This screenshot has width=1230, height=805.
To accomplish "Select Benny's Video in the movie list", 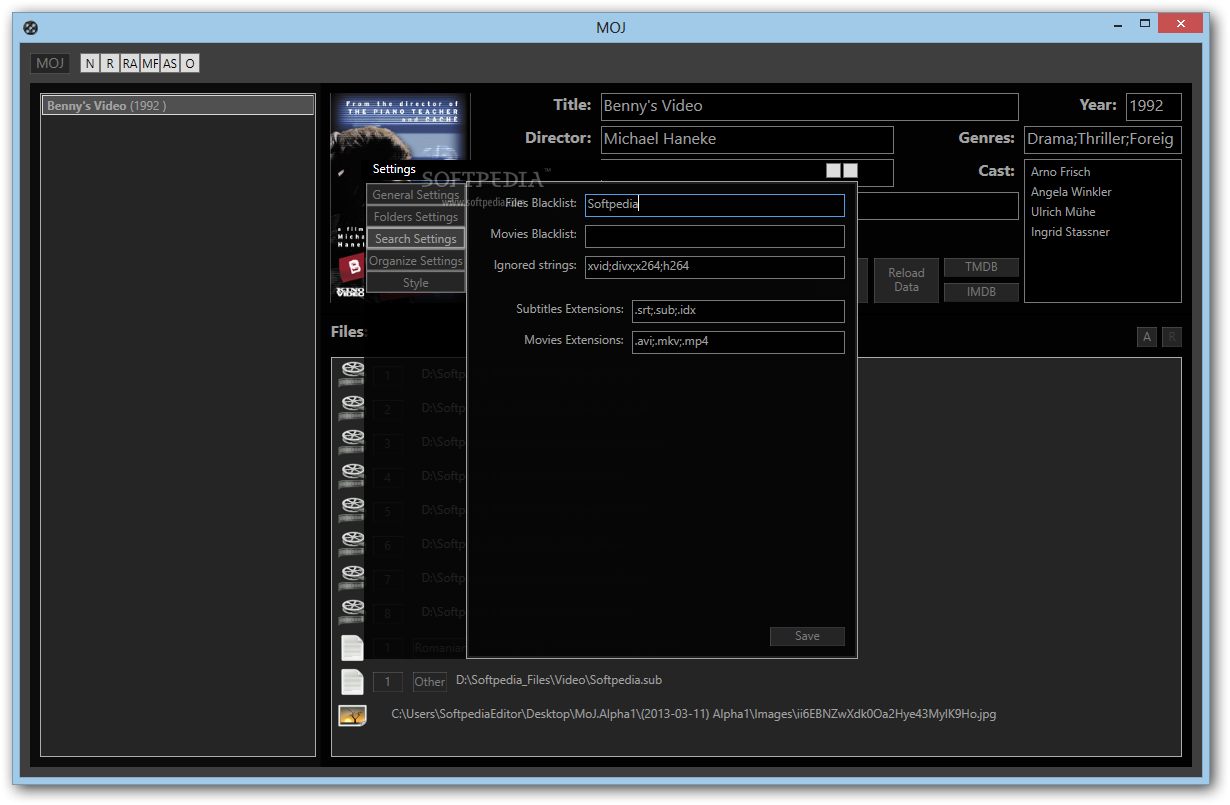I will coord(178,105).
